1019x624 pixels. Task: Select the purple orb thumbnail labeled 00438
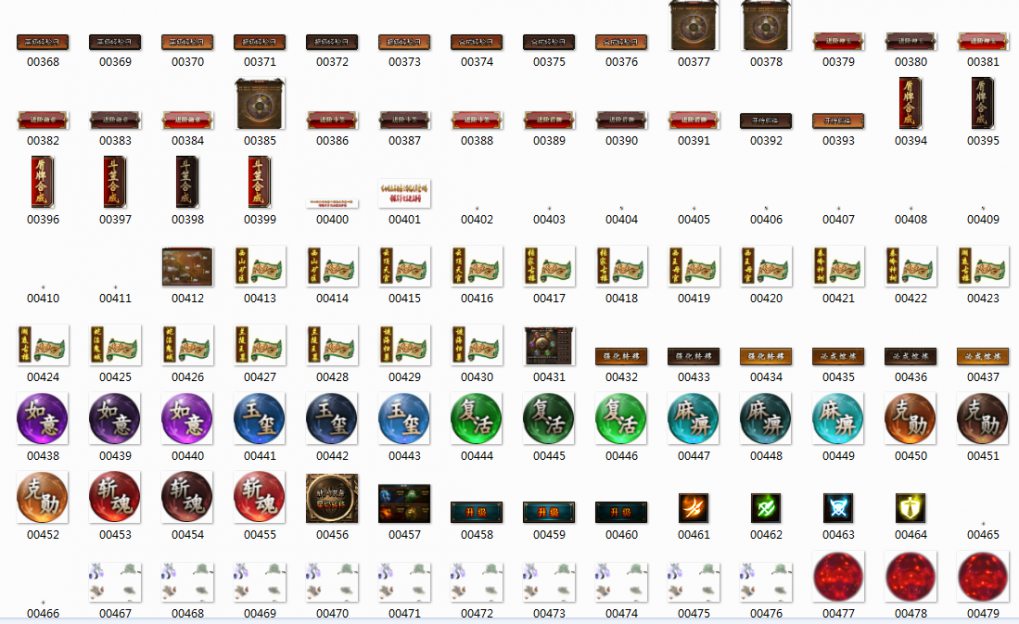tap(42, 418)
